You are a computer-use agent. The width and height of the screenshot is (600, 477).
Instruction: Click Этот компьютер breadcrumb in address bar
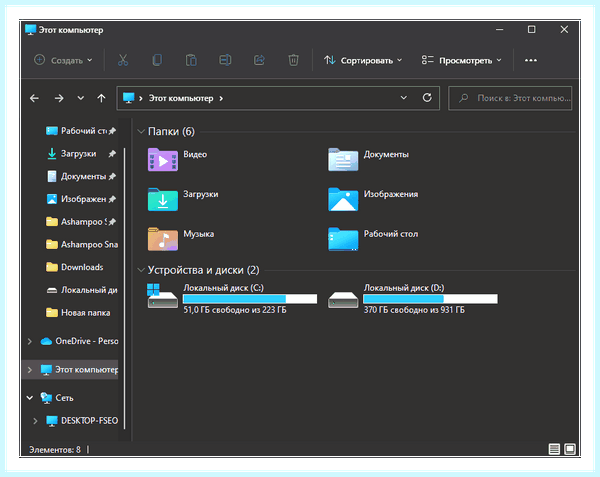(181, 98)
